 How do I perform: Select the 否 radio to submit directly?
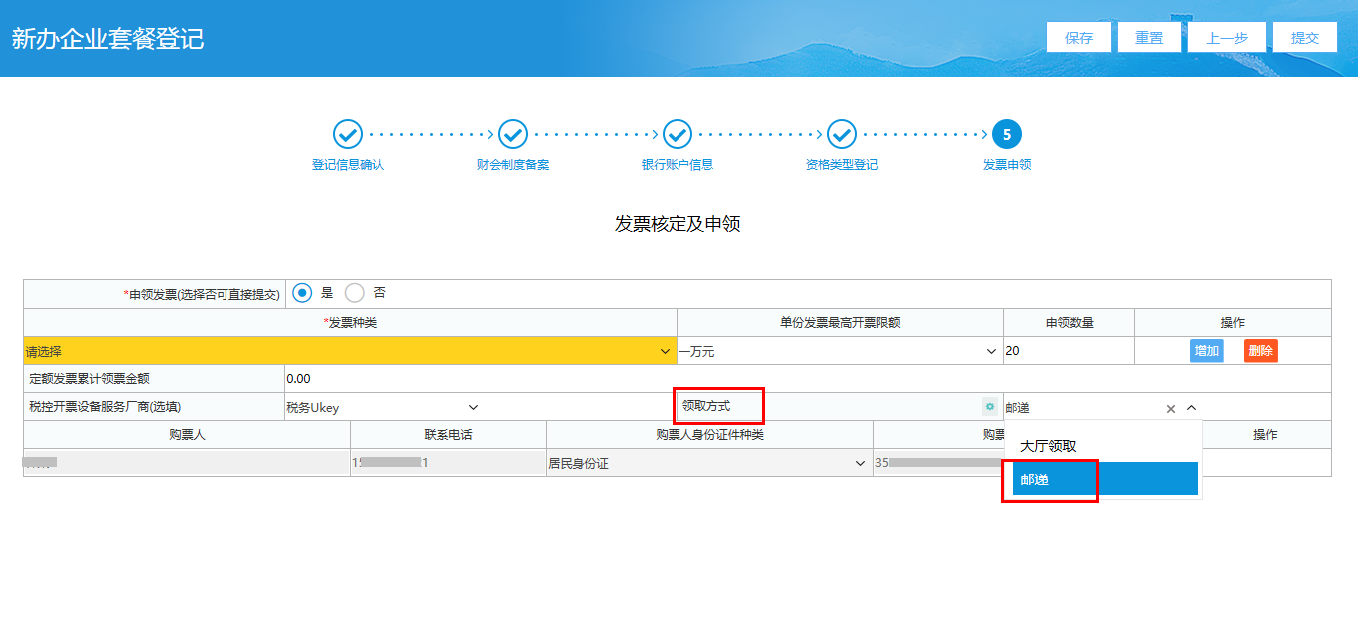(354, 291)
